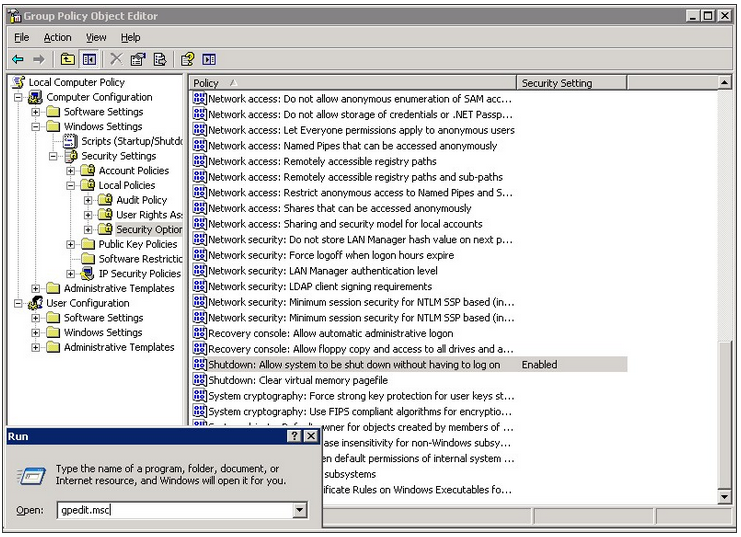The width and height of the screenshot is (741, 537).
Task: Click the Computer Configuration icon
Action: (35, 97)
